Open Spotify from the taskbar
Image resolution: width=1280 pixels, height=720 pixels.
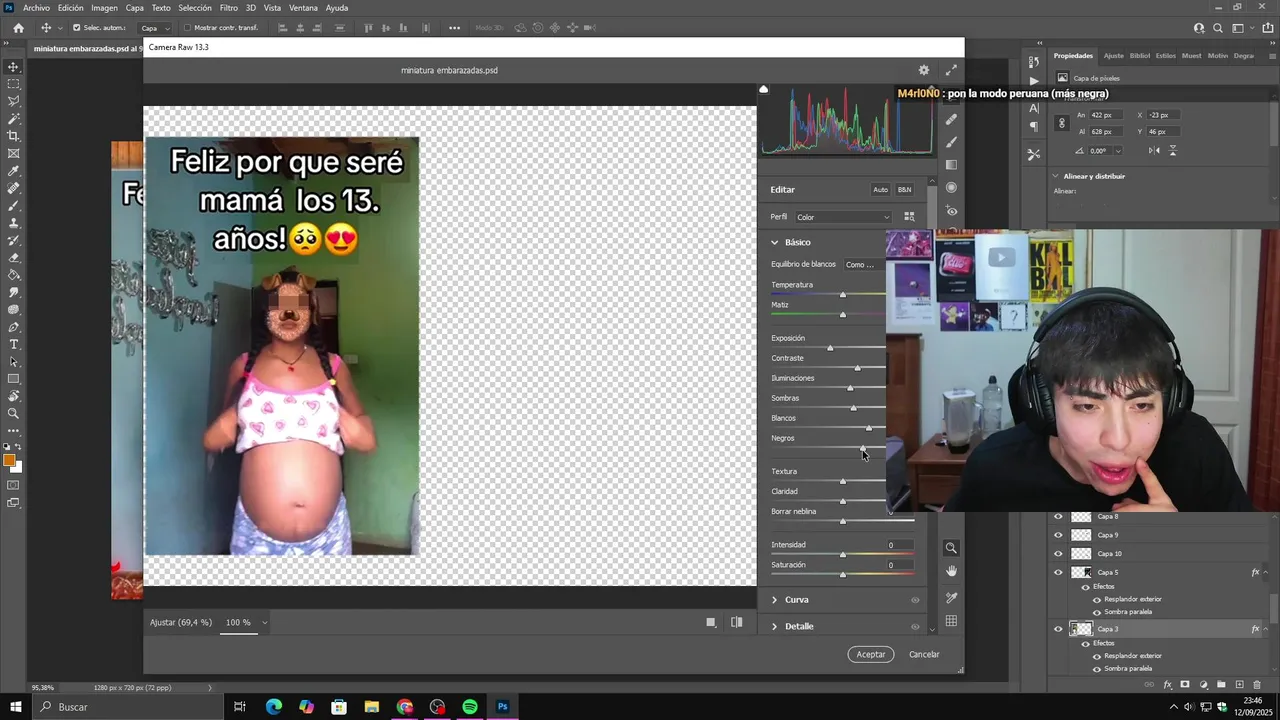click(470, 707)
